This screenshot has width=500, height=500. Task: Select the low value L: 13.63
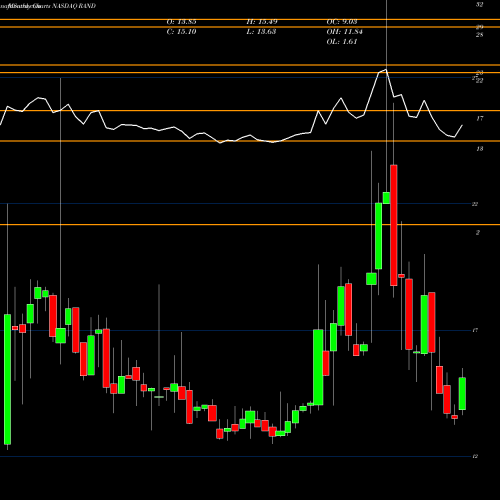261,32
